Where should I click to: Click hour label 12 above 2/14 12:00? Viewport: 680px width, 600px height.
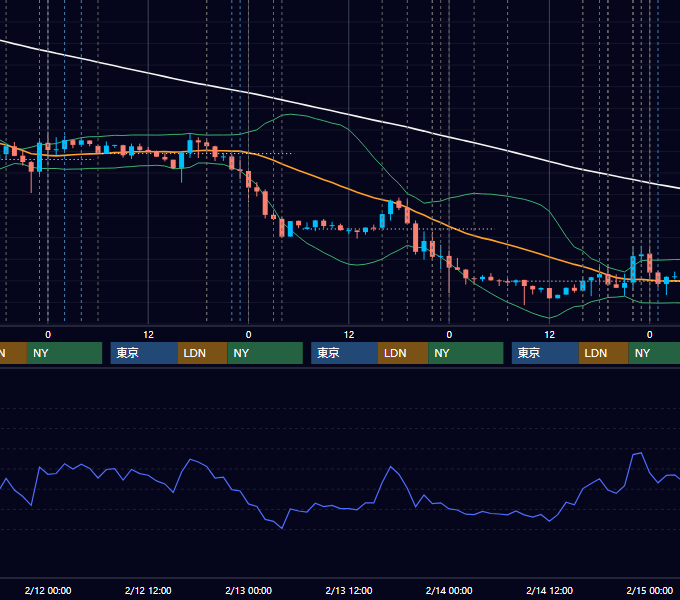pos(549,335)
